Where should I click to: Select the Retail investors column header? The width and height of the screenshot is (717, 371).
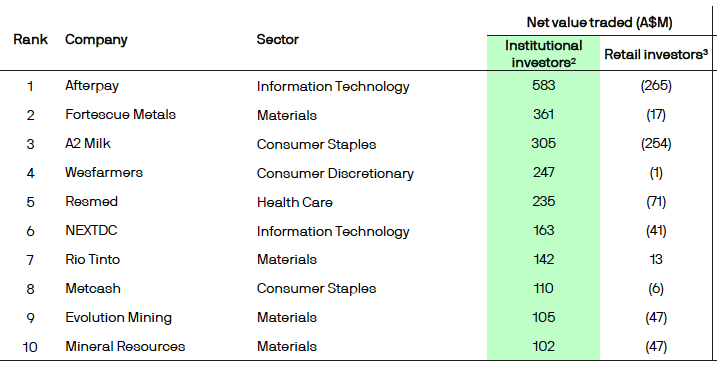click(x=656, y=54)
